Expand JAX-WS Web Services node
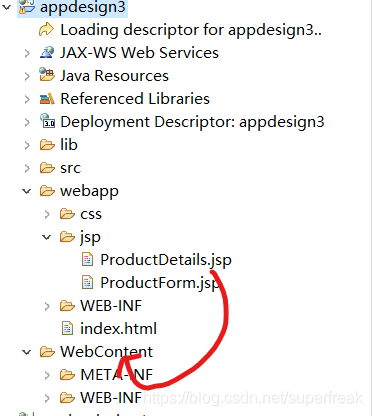 coord(27,53)
